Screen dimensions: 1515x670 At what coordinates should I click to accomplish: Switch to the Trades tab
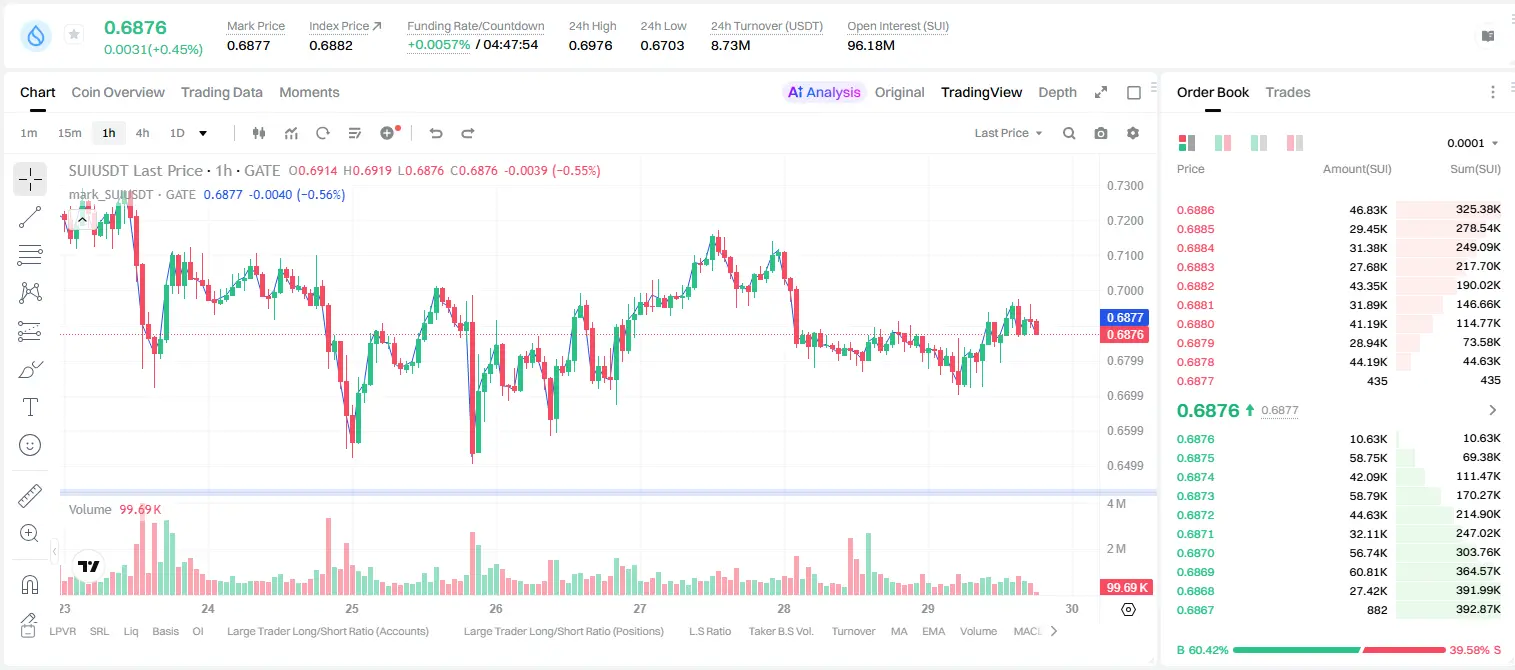click(1287, 92)
